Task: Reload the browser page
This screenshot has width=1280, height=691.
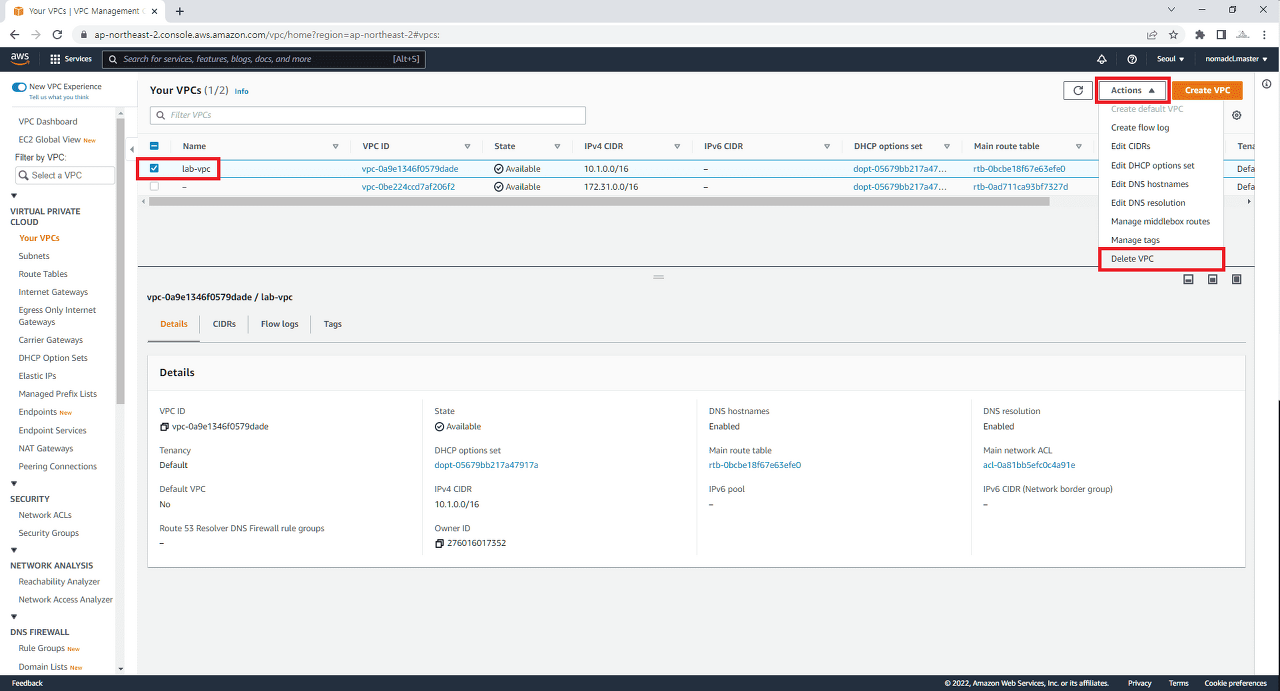Action: (x=58, y=34)
